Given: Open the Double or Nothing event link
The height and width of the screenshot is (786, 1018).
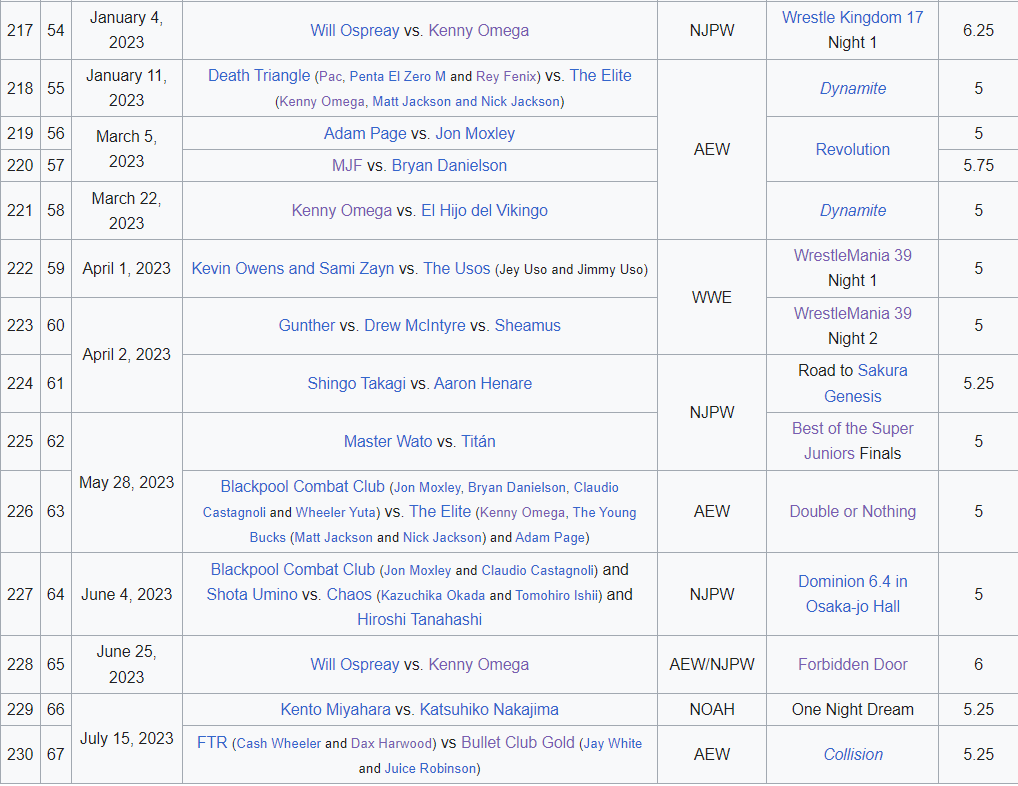Looking at the screenshot, I should click(852, 511).
